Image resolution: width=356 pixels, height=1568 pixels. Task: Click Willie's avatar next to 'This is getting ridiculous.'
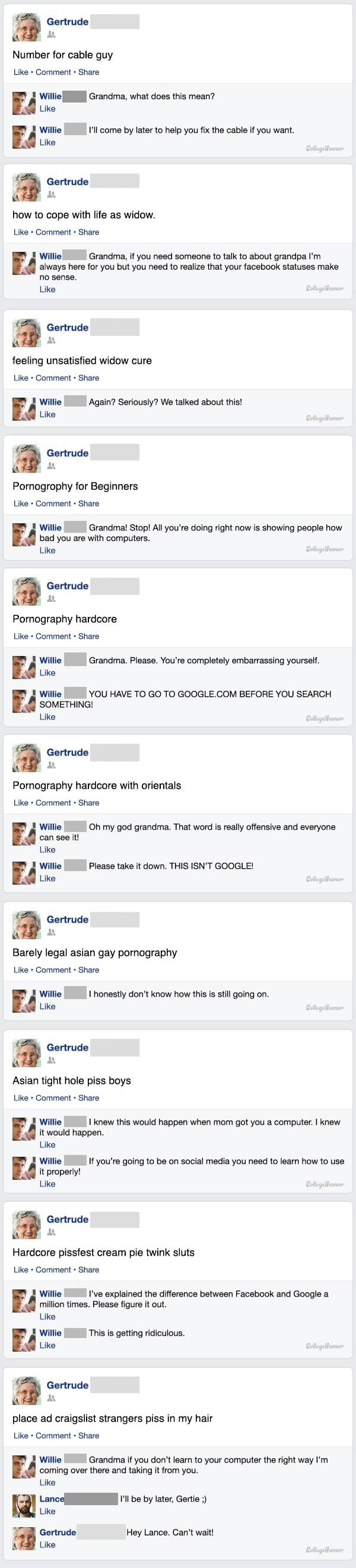point(24,1340)
